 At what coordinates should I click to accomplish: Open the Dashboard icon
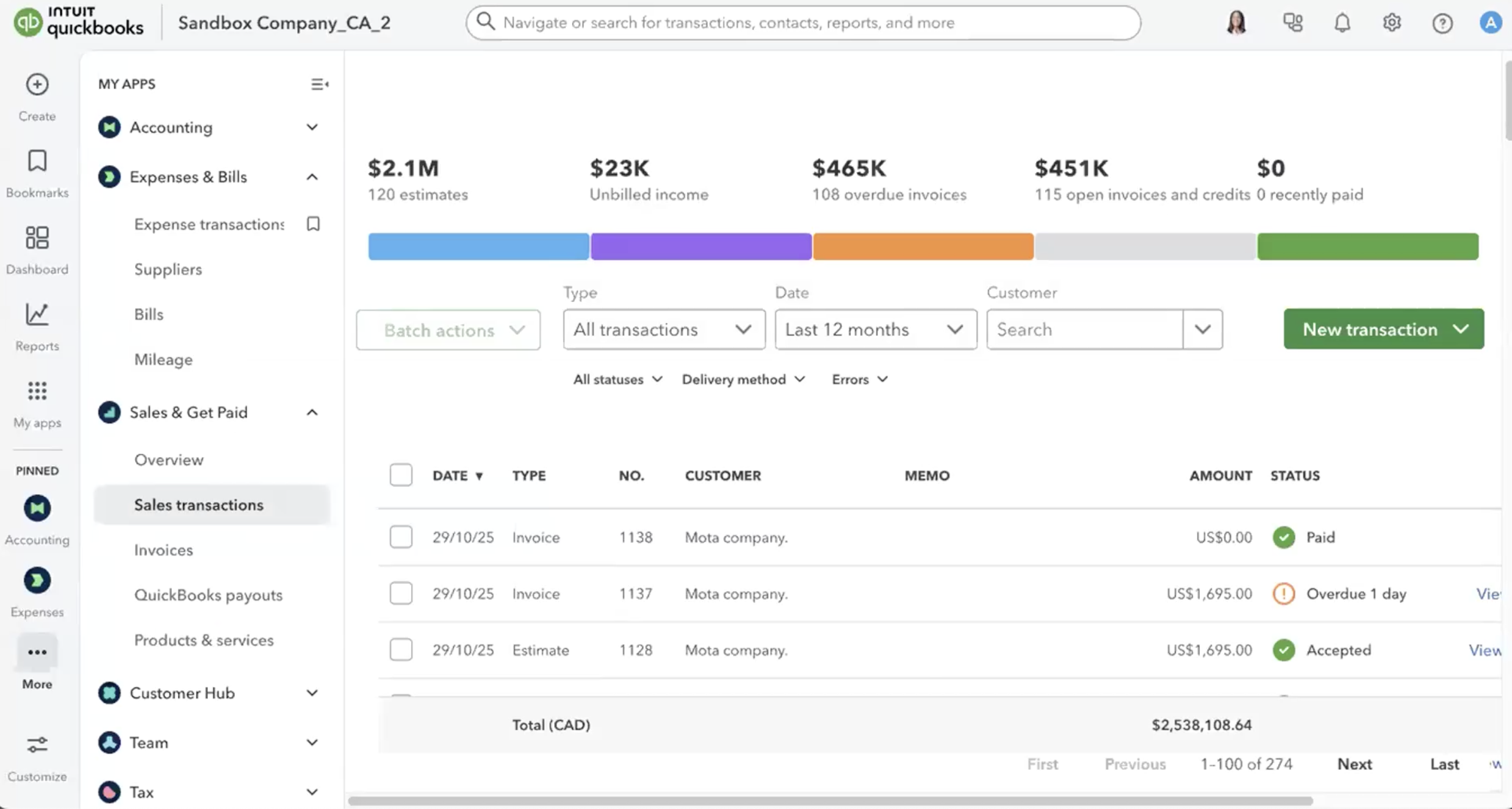37,238
